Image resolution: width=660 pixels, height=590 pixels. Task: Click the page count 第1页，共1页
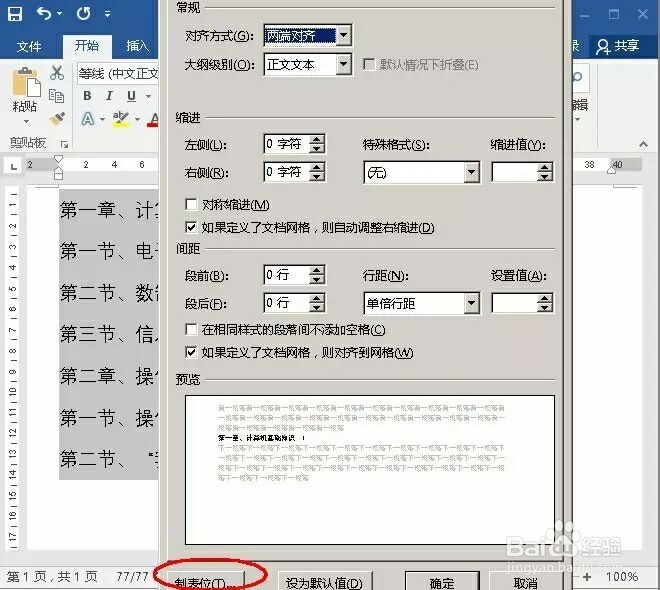tap(52, 577)
